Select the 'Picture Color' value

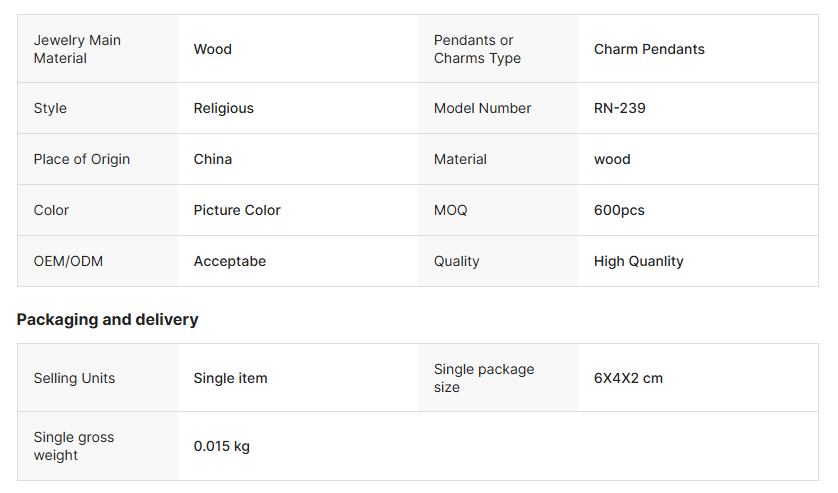237,210
